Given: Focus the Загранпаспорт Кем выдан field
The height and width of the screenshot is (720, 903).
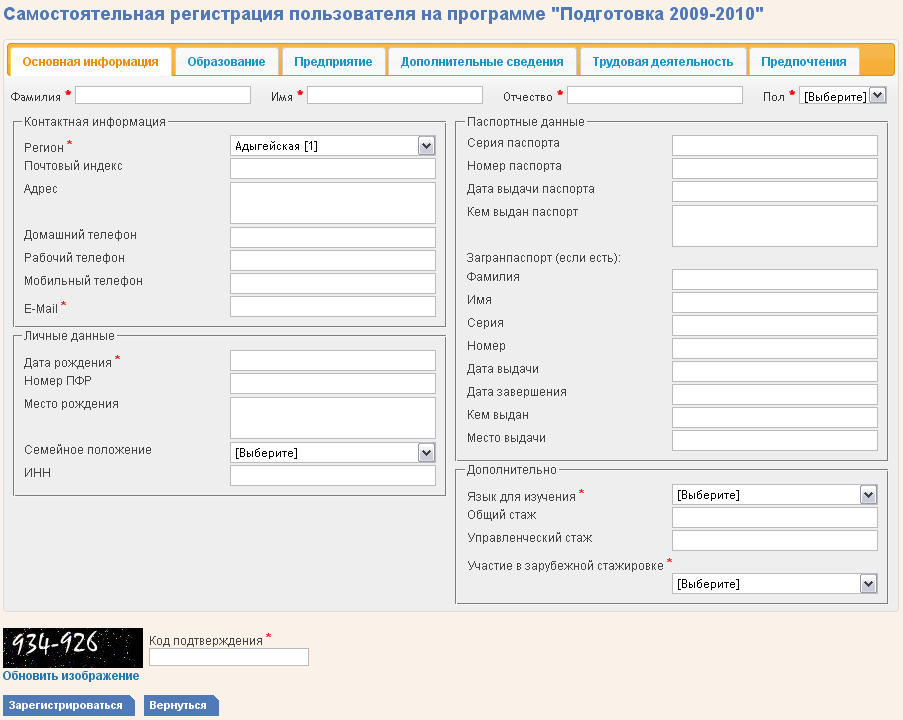Looking at the screenshot, I should pyautogui.click(x=775, y=418).
